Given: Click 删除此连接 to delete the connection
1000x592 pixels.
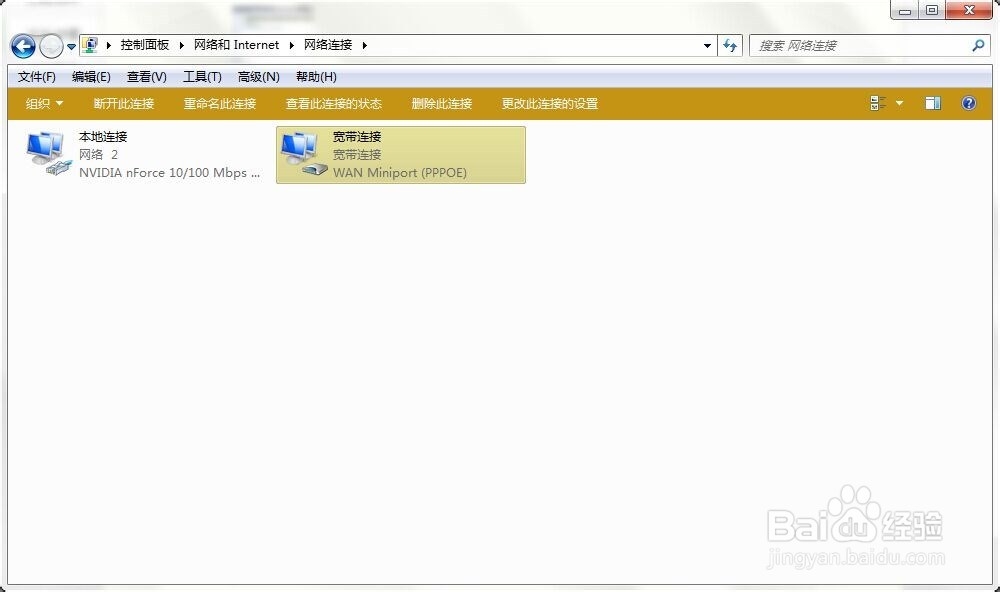Looking at the screenshot, I should 442,103.
